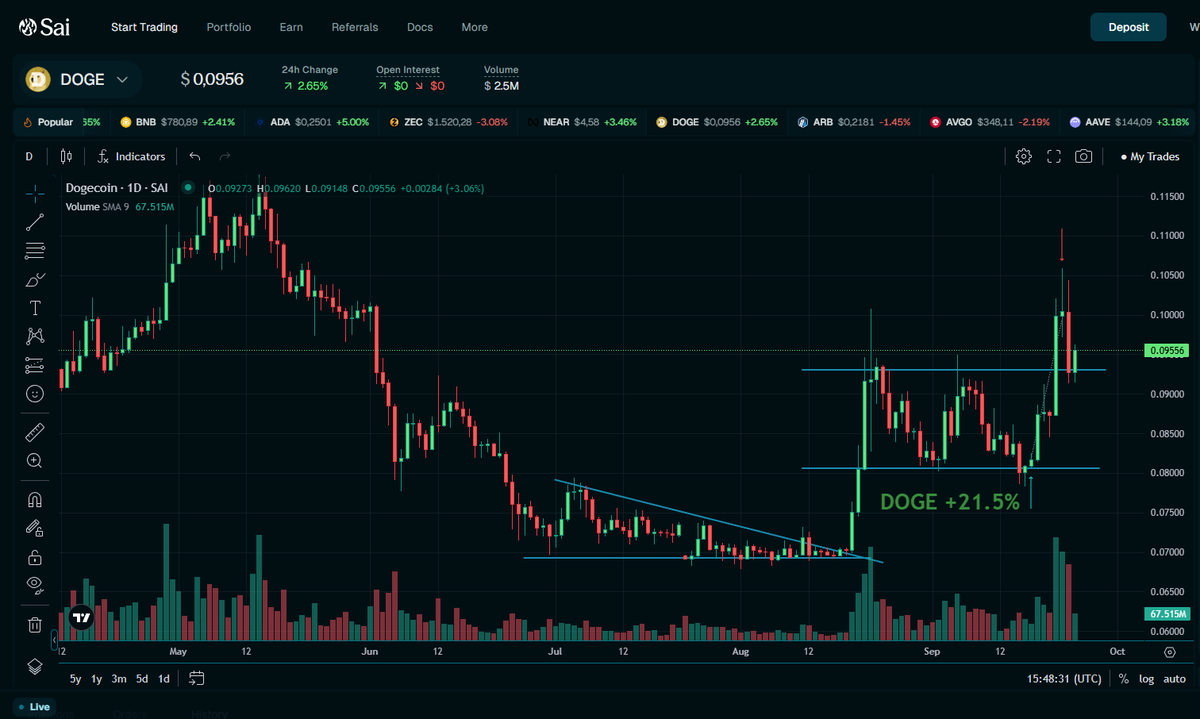1200x719 pixels.
Task: Open the Indicators dialog
Action: 131,156
